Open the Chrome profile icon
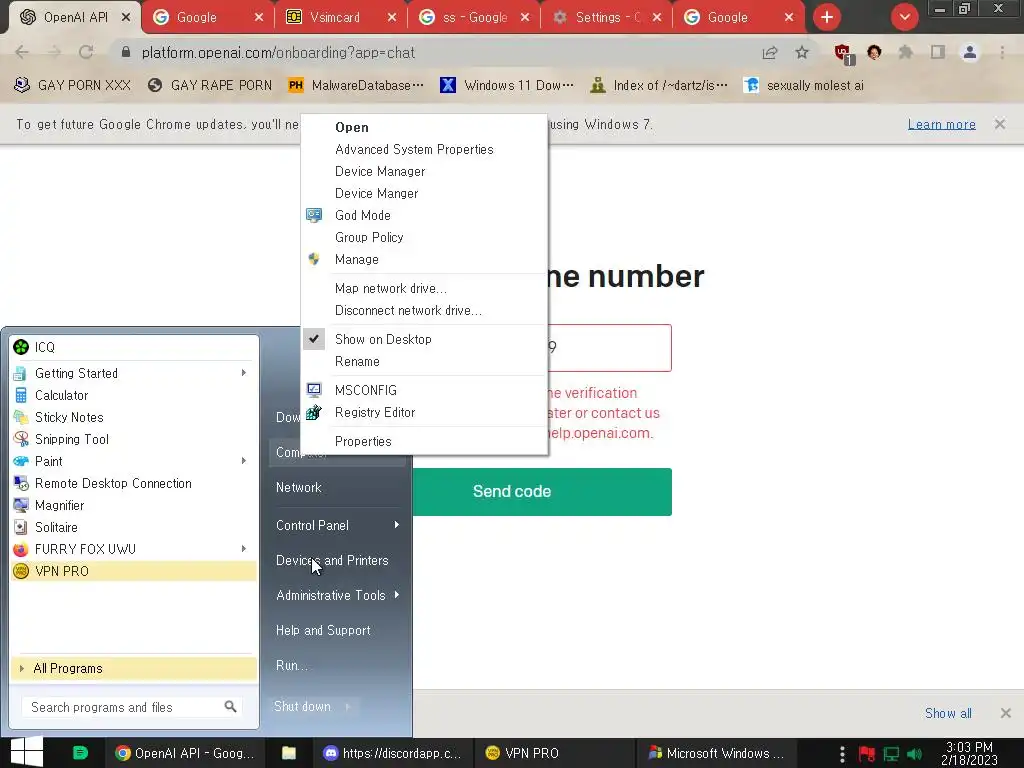 [970, 52]
